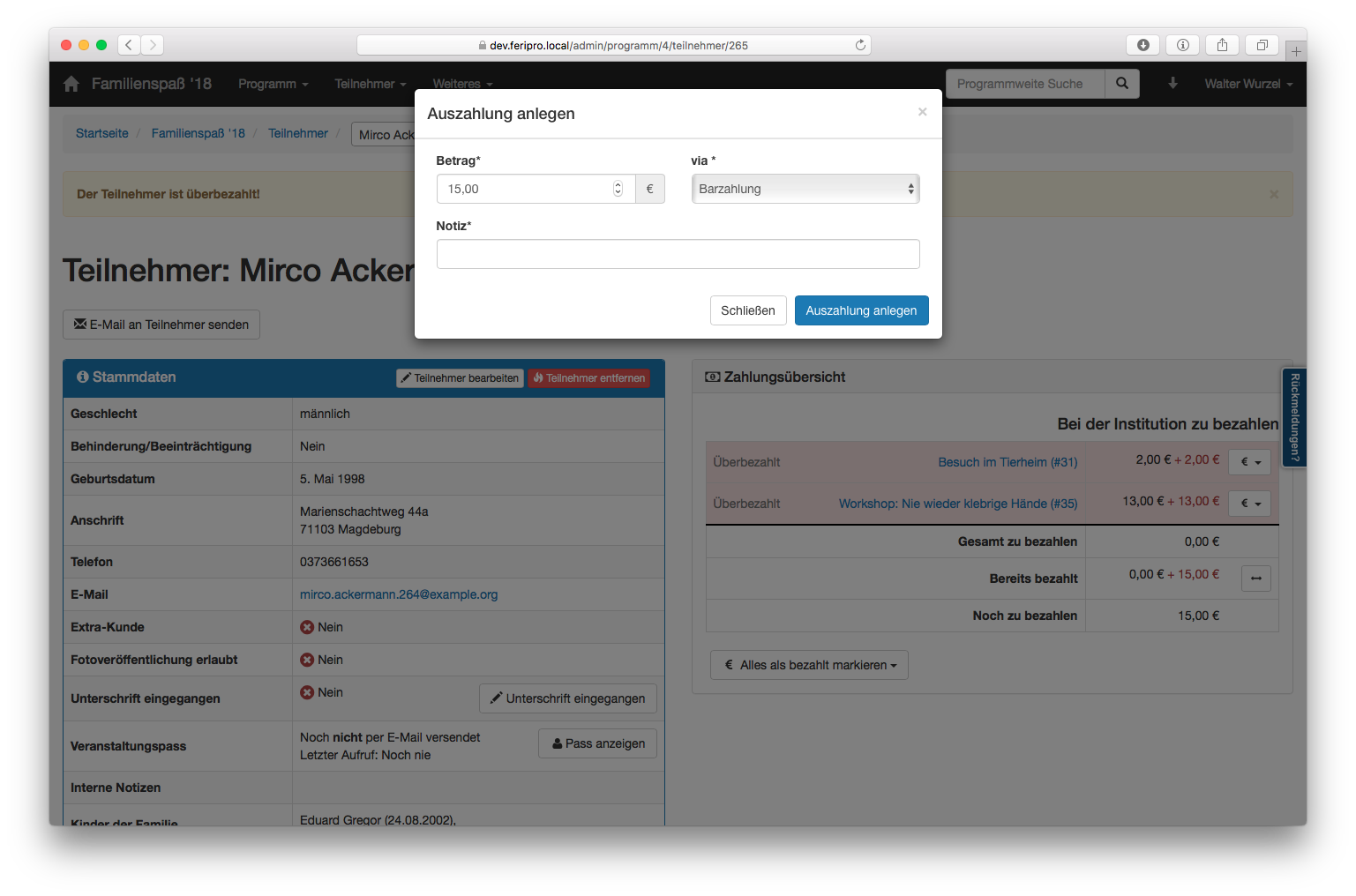The width and height of the screenshot is (1356, 896).
Task: Click the Safari back arrow
Action: (x=129, y=45)
